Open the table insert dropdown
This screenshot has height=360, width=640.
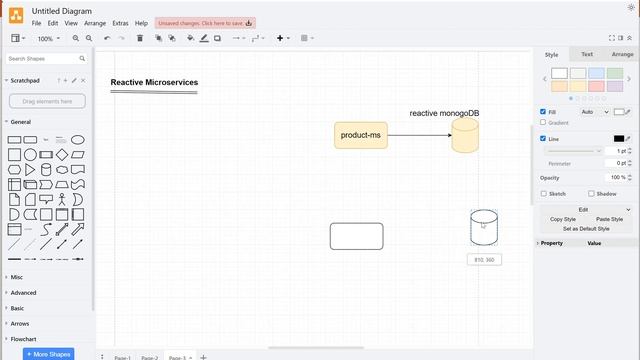click(307, 38)
